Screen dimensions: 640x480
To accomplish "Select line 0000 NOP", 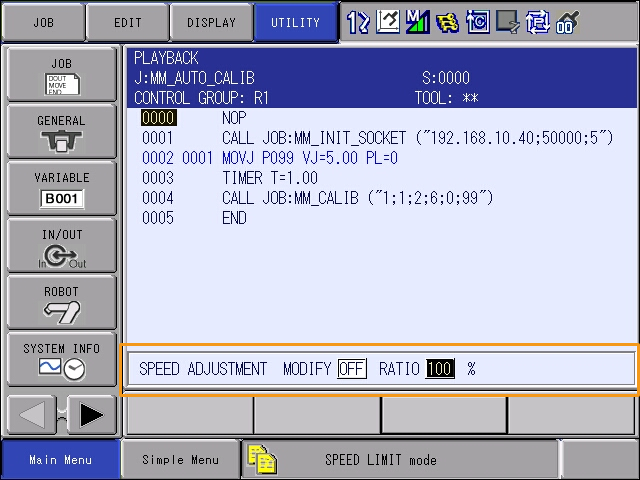I will [x=380, y=118].
